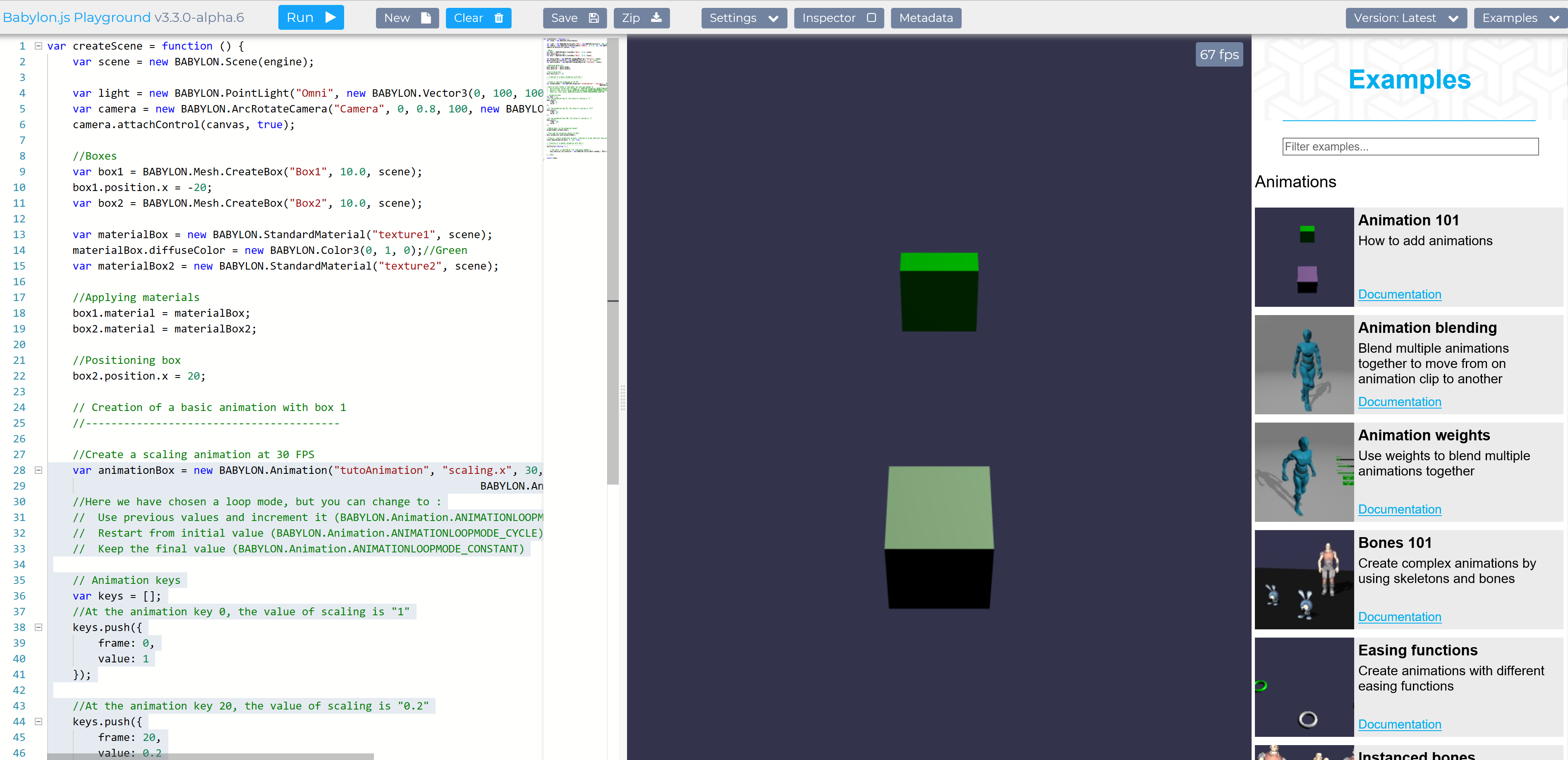Collapse the createScene function on line 1
The width and height of the screenshot is (1568, 760).
click(38, 45)
